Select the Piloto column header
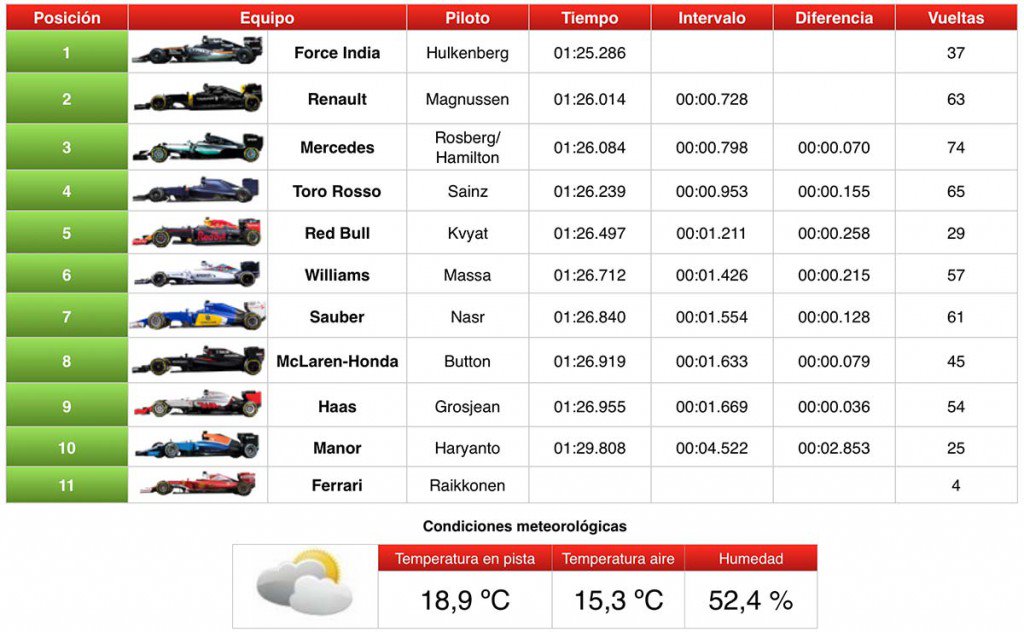The height and width of the screenshot is (632, 1024). click(468, 18)
